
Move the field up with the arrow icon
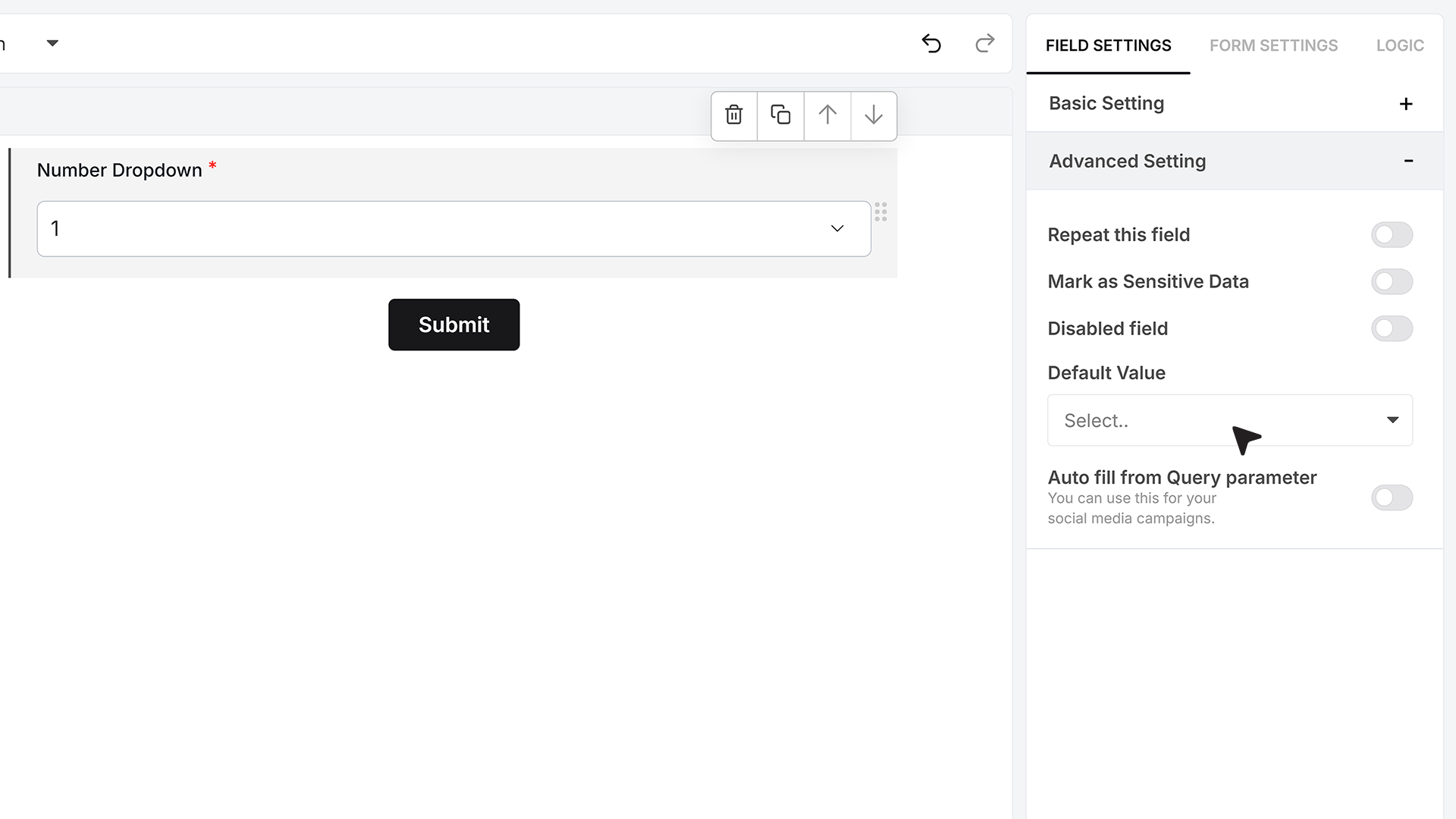[x=827, y=115]
